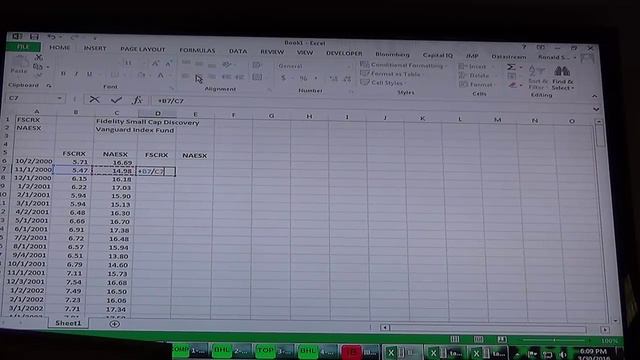Click Decrease Font Size icon

169,64
